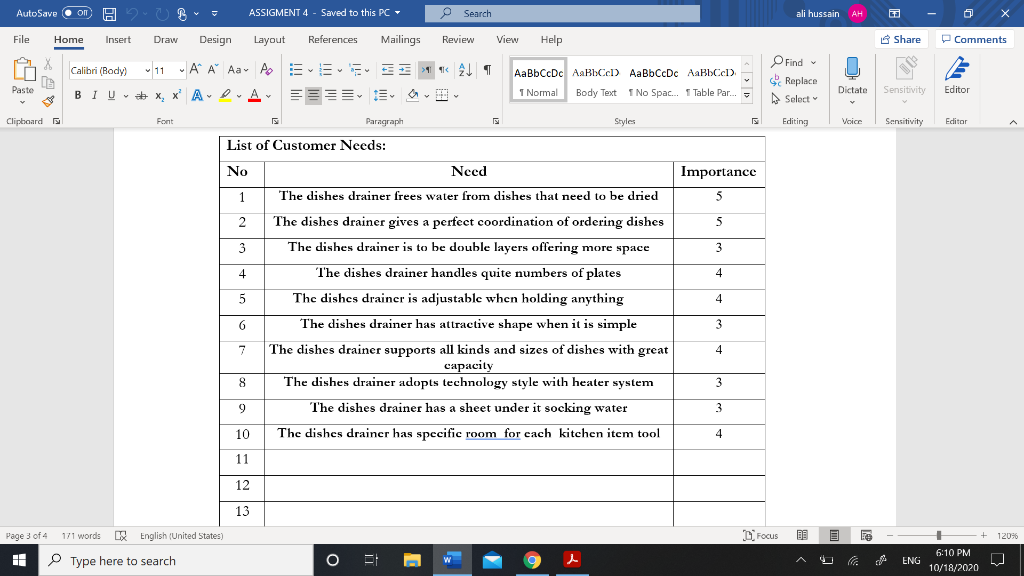Open the font name Calibri dropdown
This screenshot has width=1024, height=576.
[148, 71]
